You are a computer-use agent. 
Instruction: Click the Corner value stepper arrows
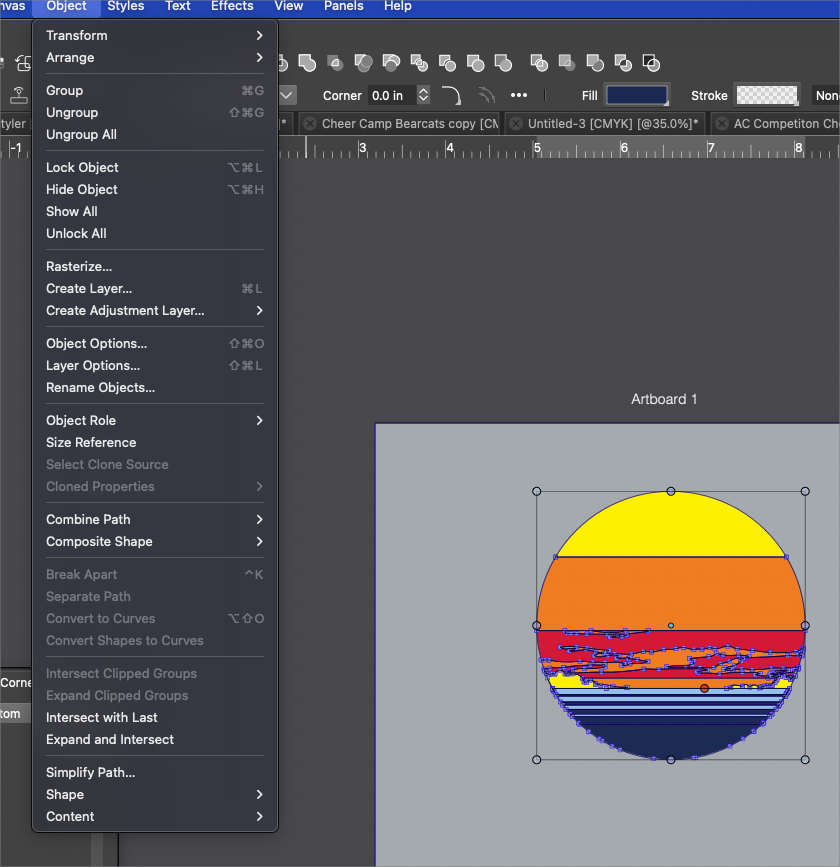[x=423, y=96]
